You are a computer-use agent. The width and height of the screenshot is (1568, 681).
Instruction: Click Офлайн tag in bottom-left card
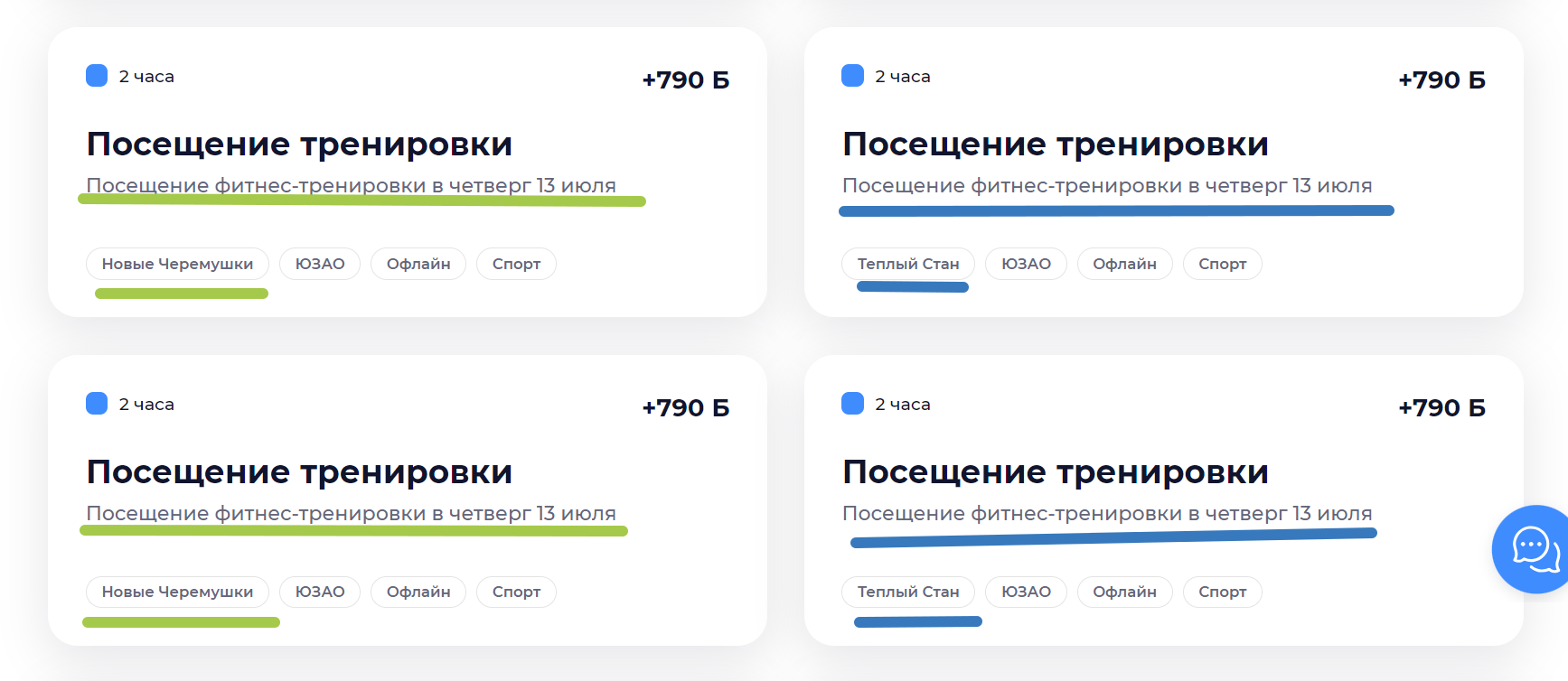418,592
